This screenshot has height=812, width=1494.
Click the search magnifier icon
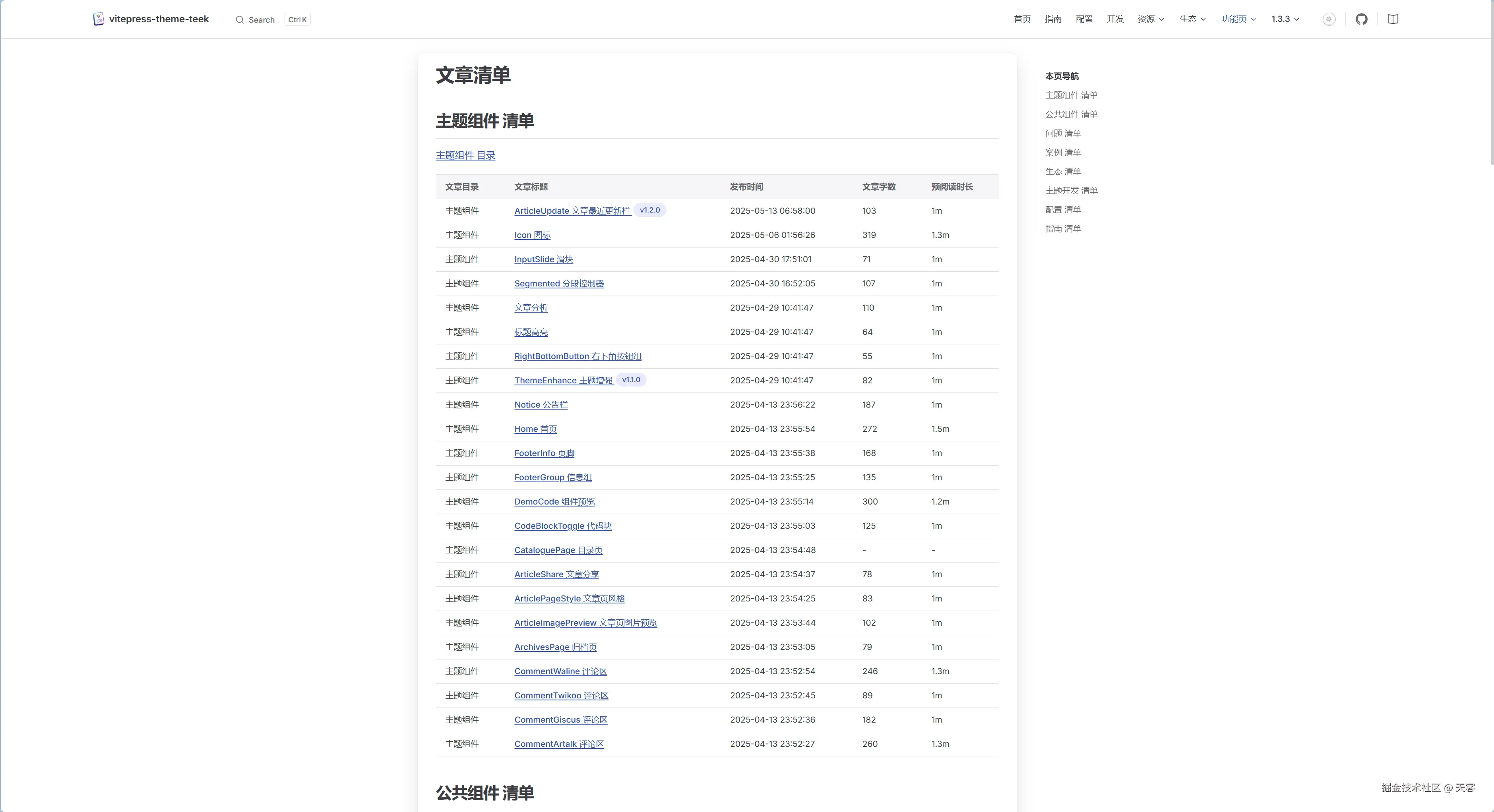240,20
